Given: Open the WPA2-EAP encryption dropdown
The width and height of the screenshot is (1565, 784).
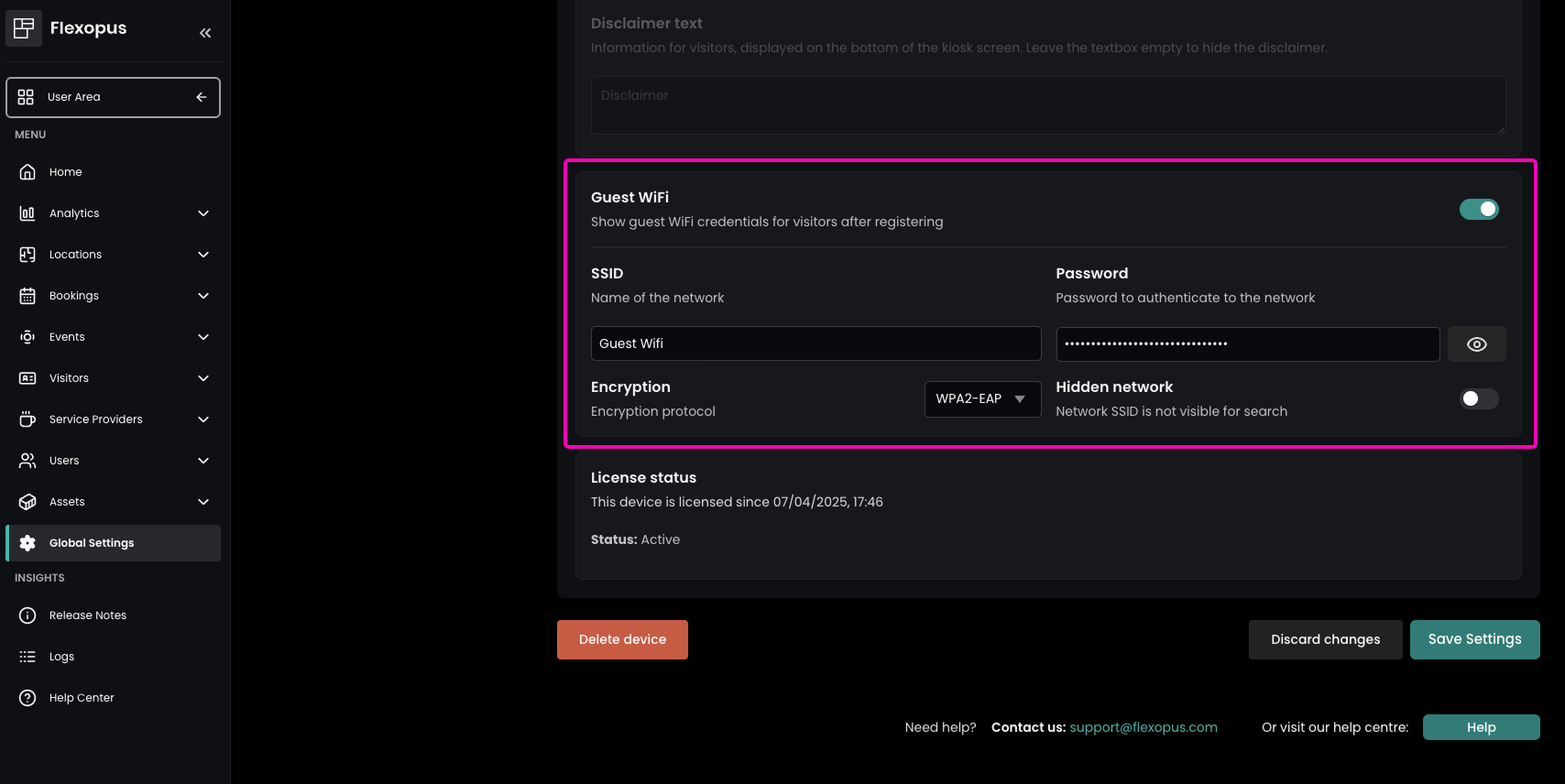Looking at the screenshot, I should (x=982, y=399).
